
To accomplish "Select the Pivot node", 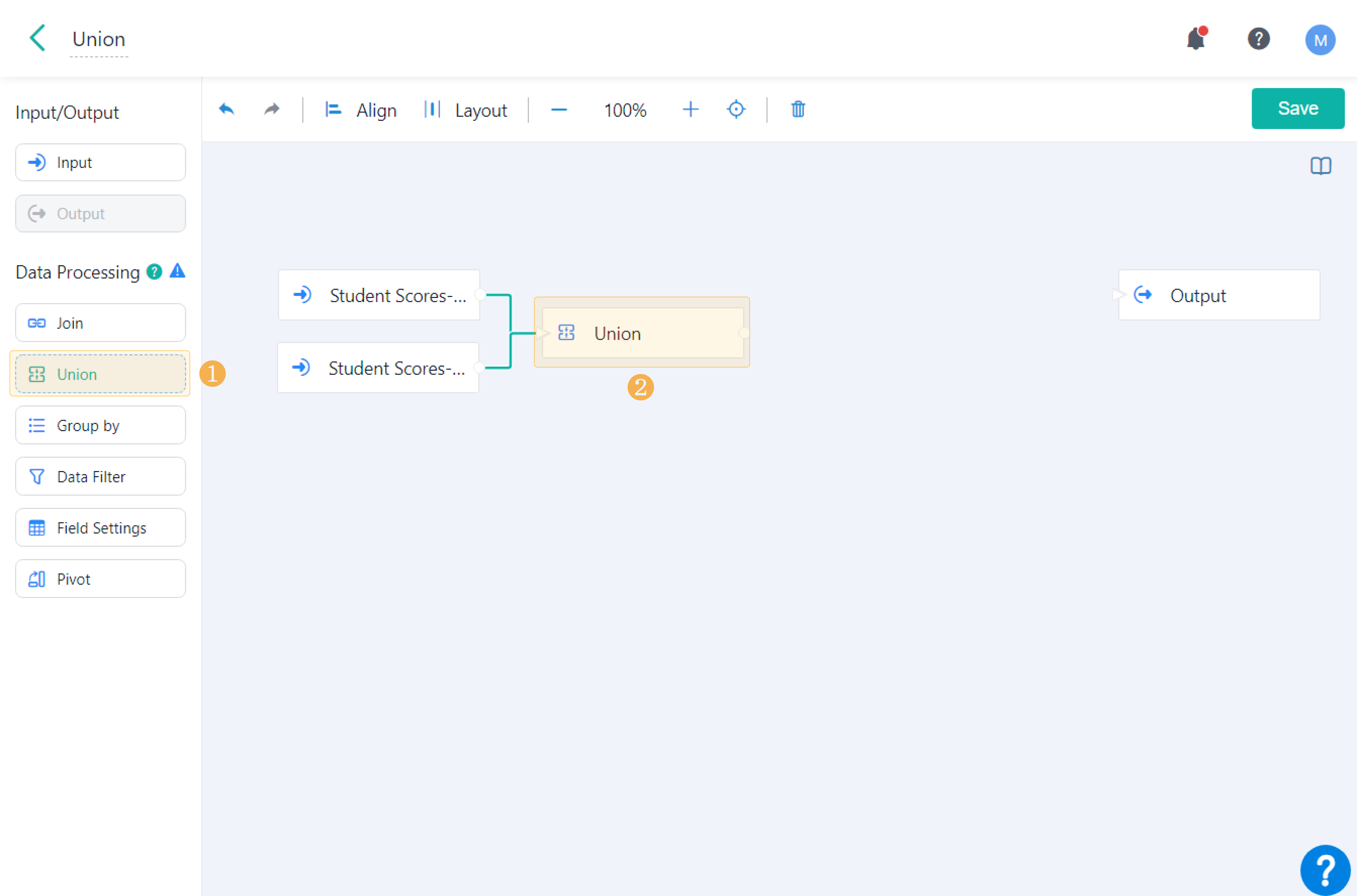I will pos(101,579).
